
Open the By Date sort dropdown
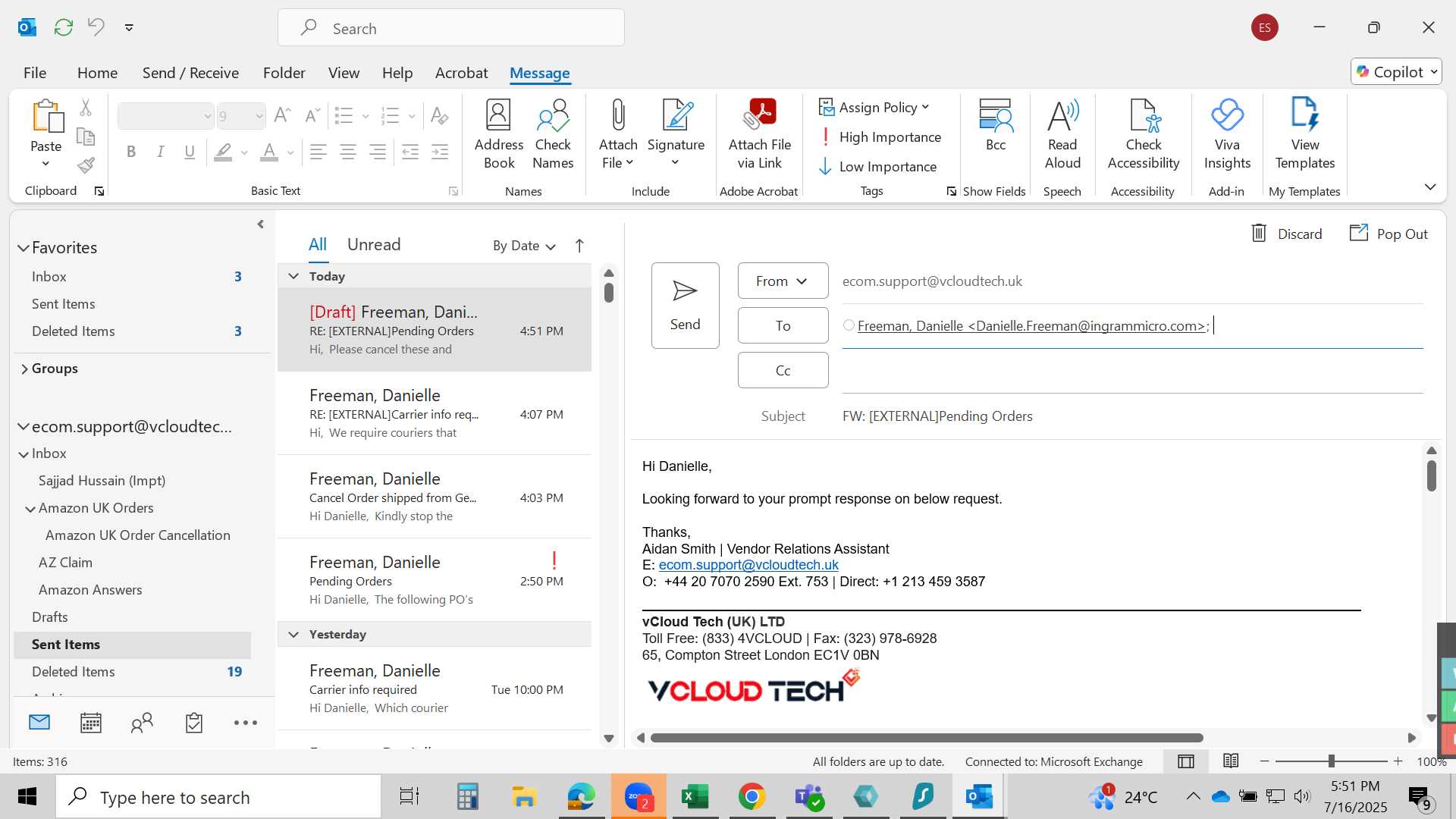[524, 246]
